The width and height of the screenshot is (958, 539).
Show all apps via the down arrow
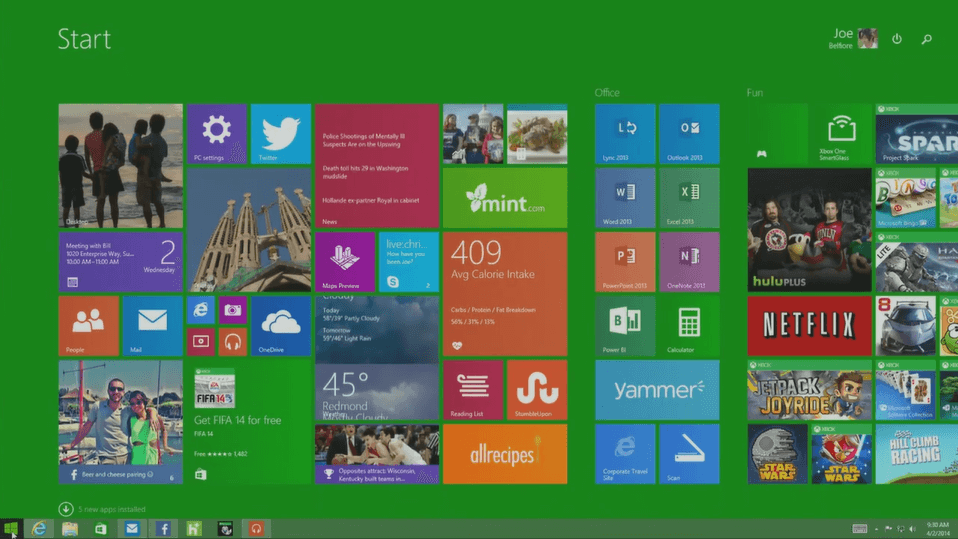(65, 508)
